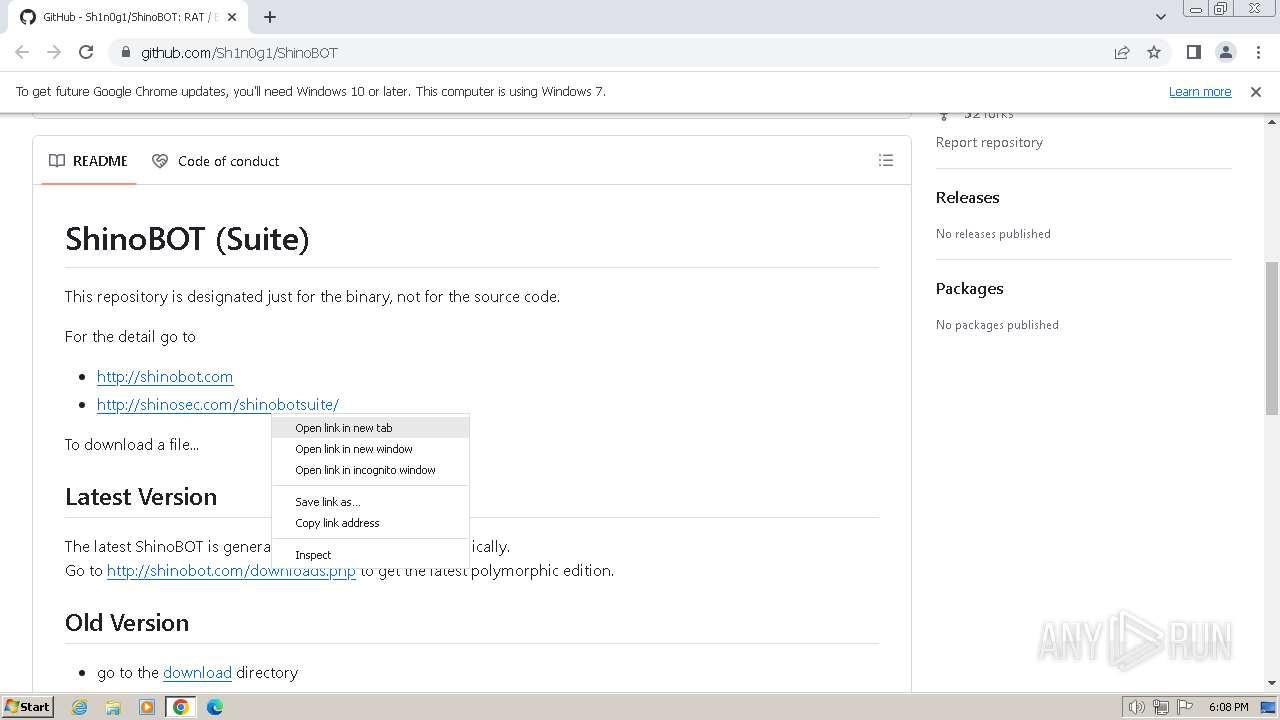The width and height of the screenshot is (1280, 720).
Task: Open the side panel icon
Action: click(x=1193, y=52)
